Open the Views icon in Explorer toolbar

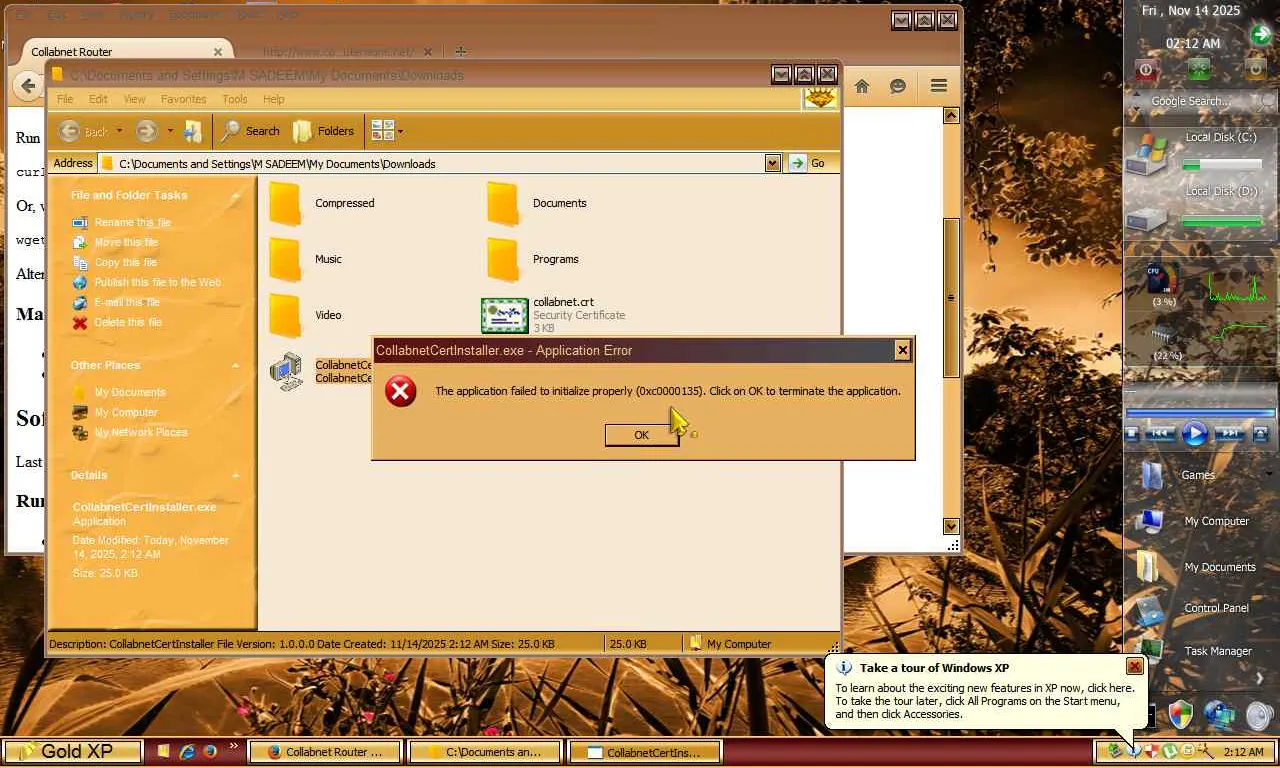pos(382,131)
